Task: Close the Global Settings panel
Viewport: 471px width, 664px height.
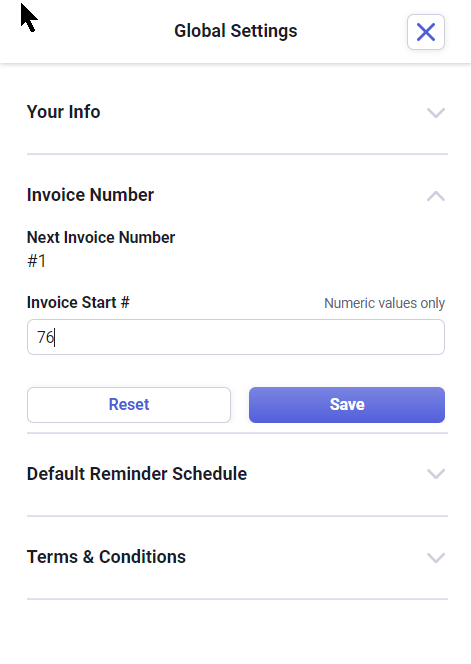Action: click(426, 32)
